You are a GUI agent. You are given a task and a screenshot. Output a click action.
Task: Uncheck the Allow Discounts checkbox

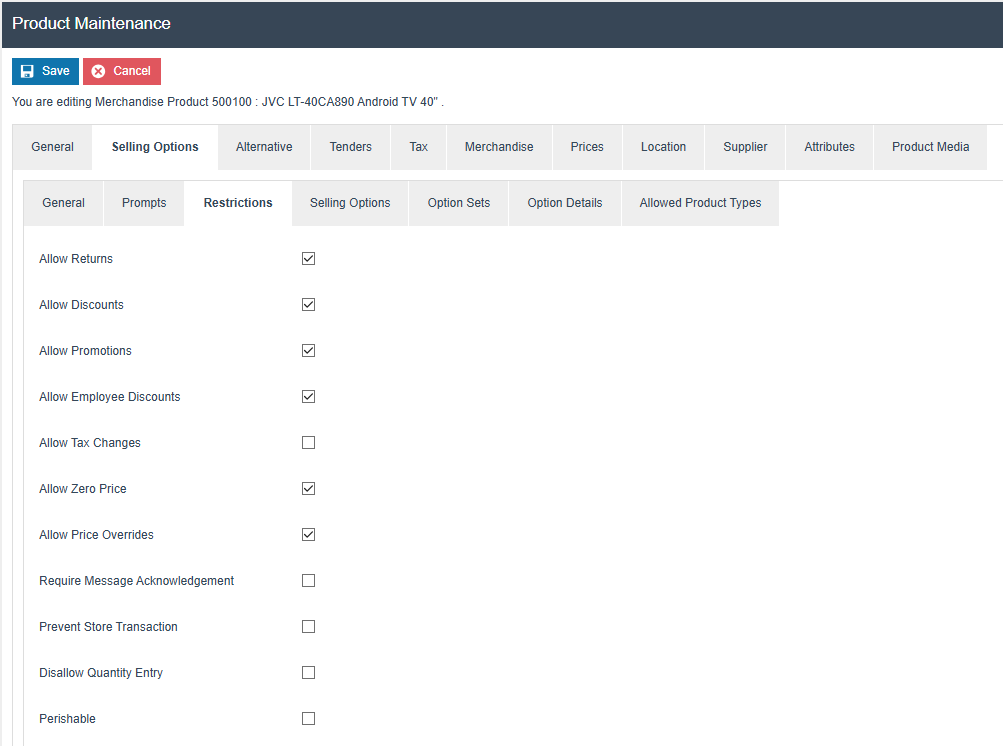pyautogui.click(x=308, y=305)
